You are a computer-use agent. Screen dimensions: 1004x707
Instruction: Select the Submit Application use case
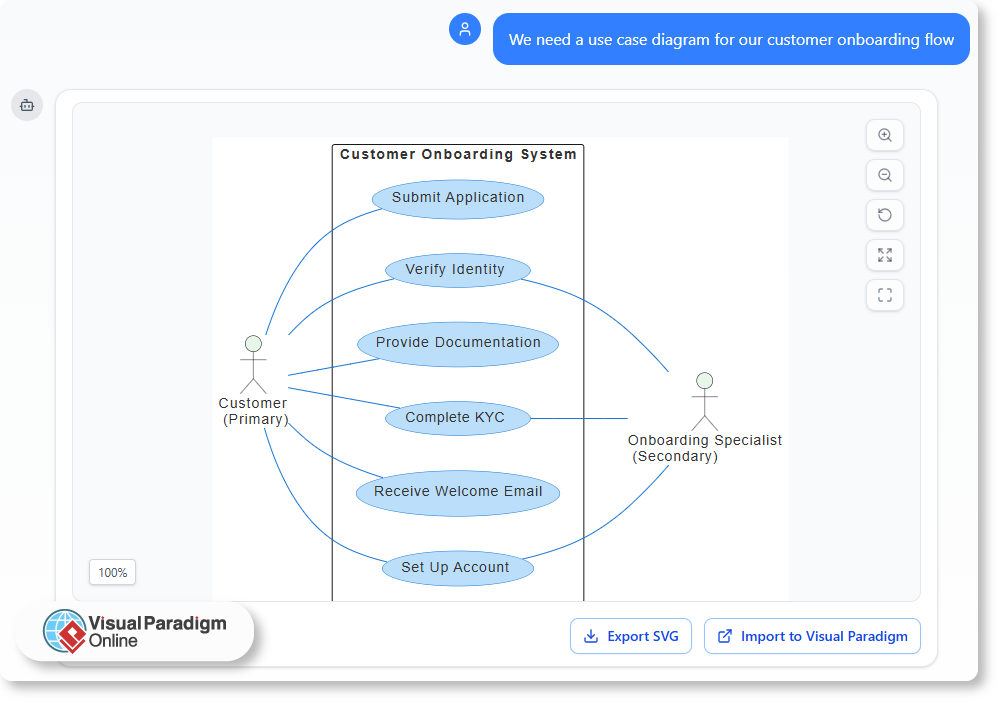pos(458,198)
